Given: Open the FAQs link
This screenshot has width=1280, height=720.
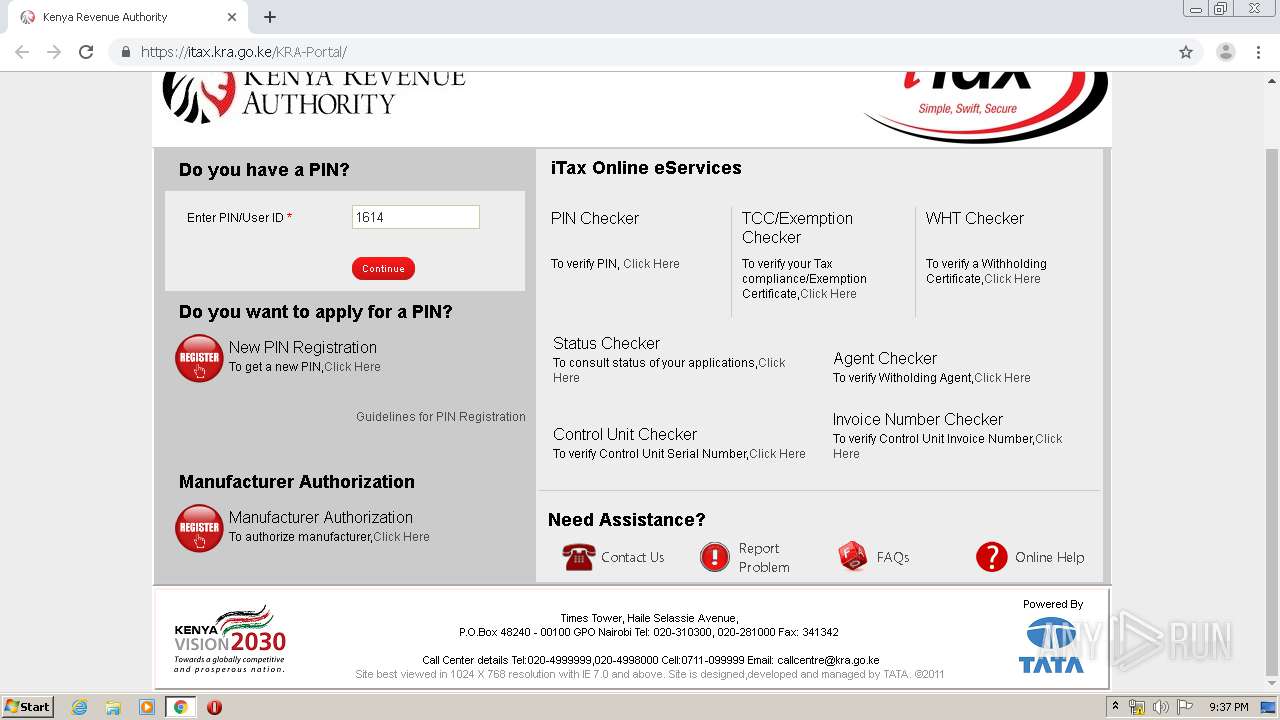Looking at the screenshot, I should click(x=893, y=557).
